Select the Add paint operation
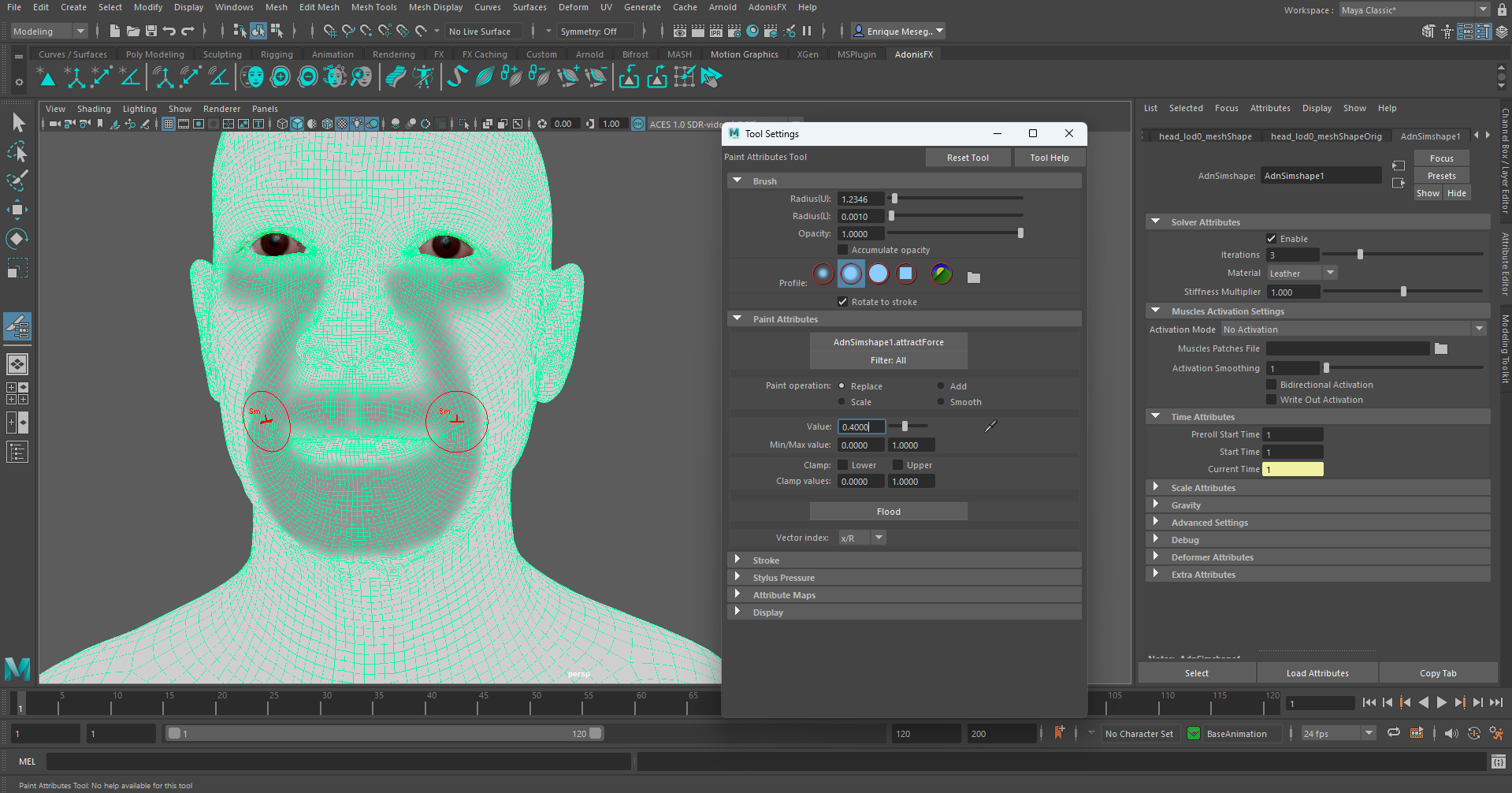This screenshot has width=1512, height=793. (941, 385)
